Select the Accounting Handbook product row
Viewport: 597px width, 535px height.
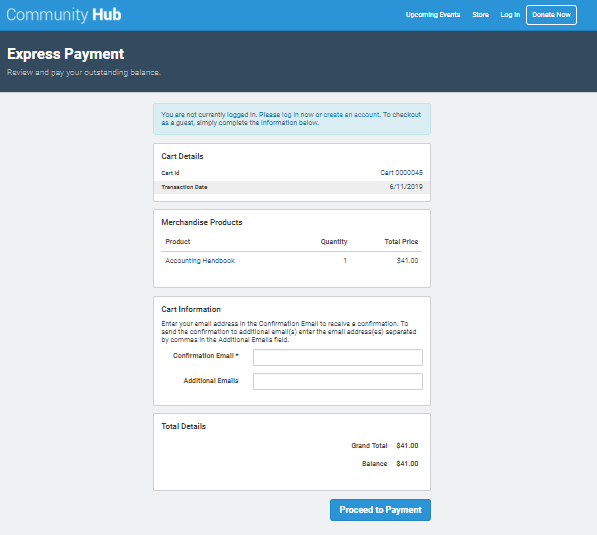292,261
